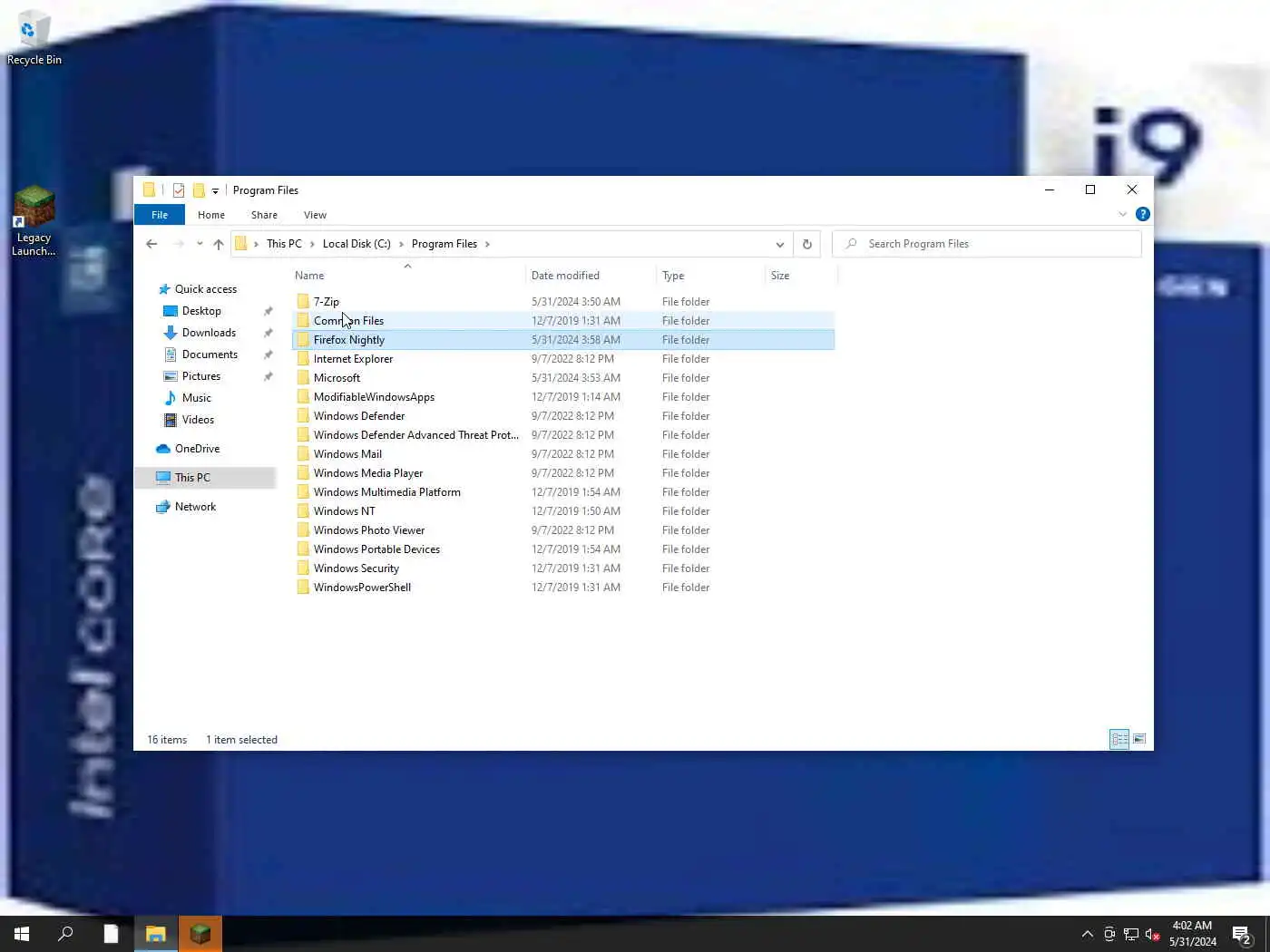Open taskbar Search magnifier icon
Screen dimensions: 1270x952
coord(65,934)
